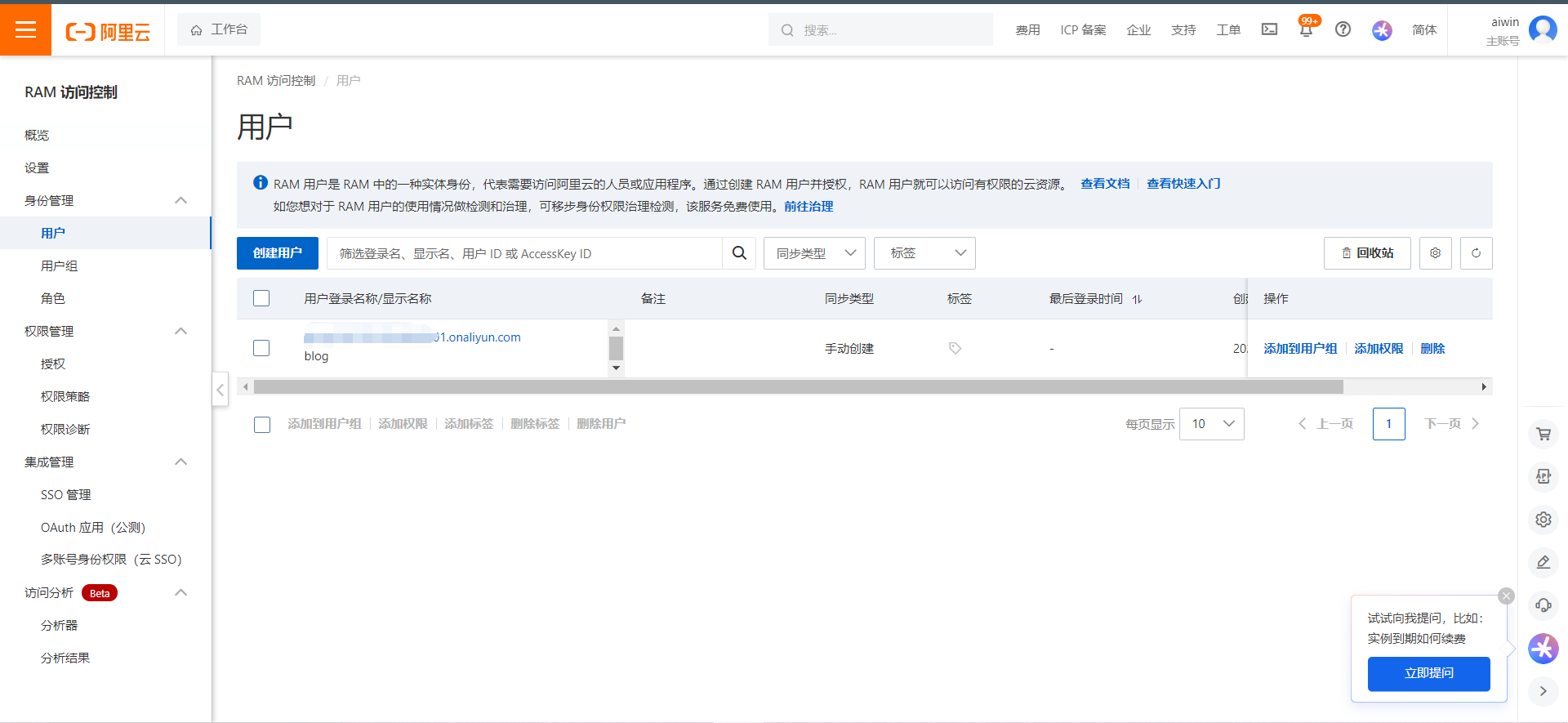Click the info icon in banner
This screenshot has width=1568, height=723.
[x=261, y=183]
